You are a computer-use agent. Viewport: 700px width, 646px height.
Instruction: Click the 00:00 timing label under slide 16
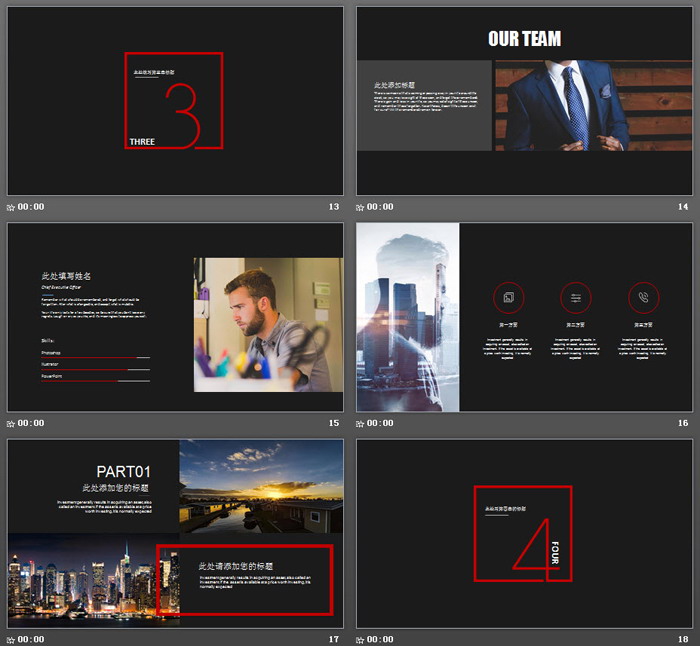click(381, 423)
